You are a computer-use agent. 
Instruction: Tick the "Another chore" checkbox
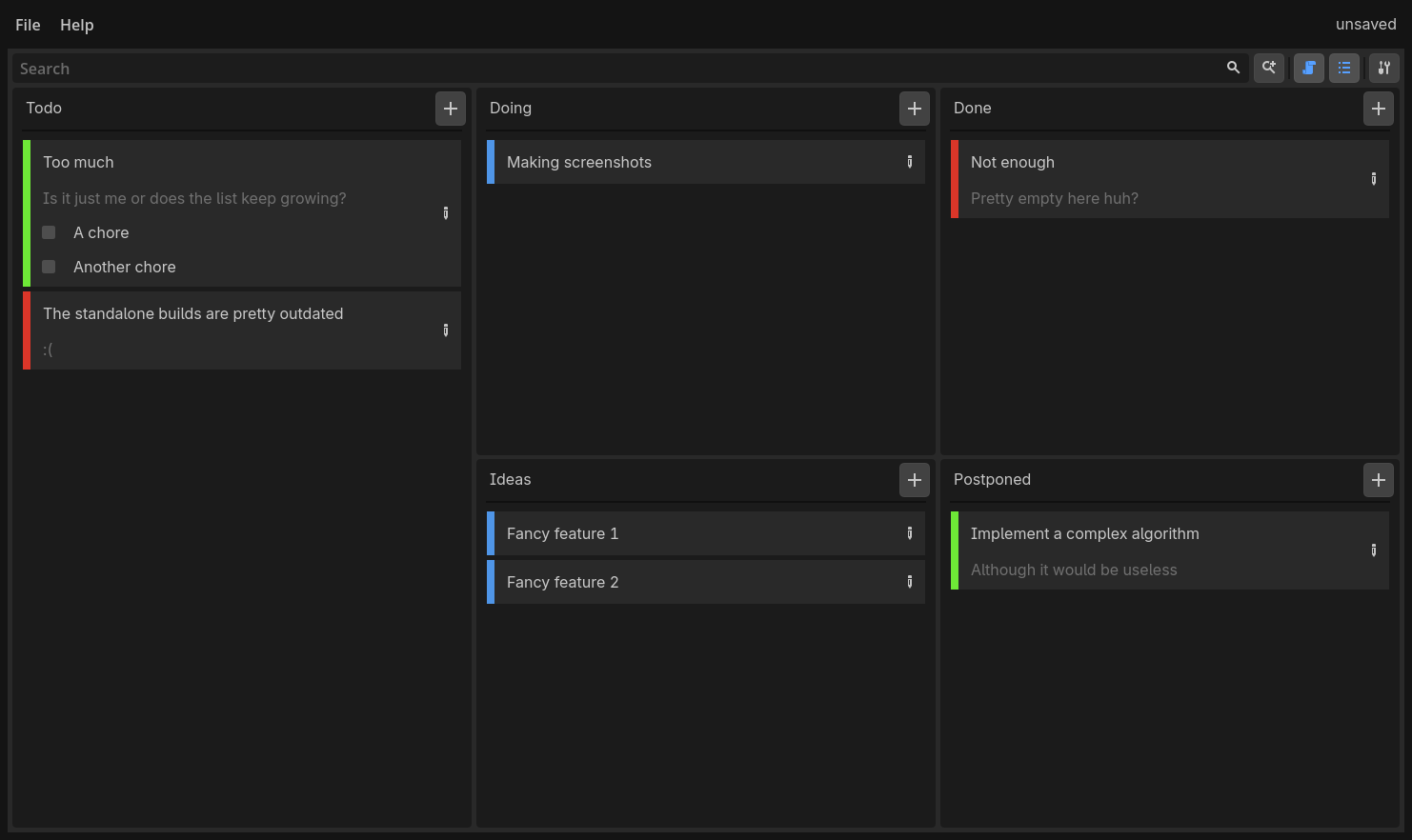point(49,267)
